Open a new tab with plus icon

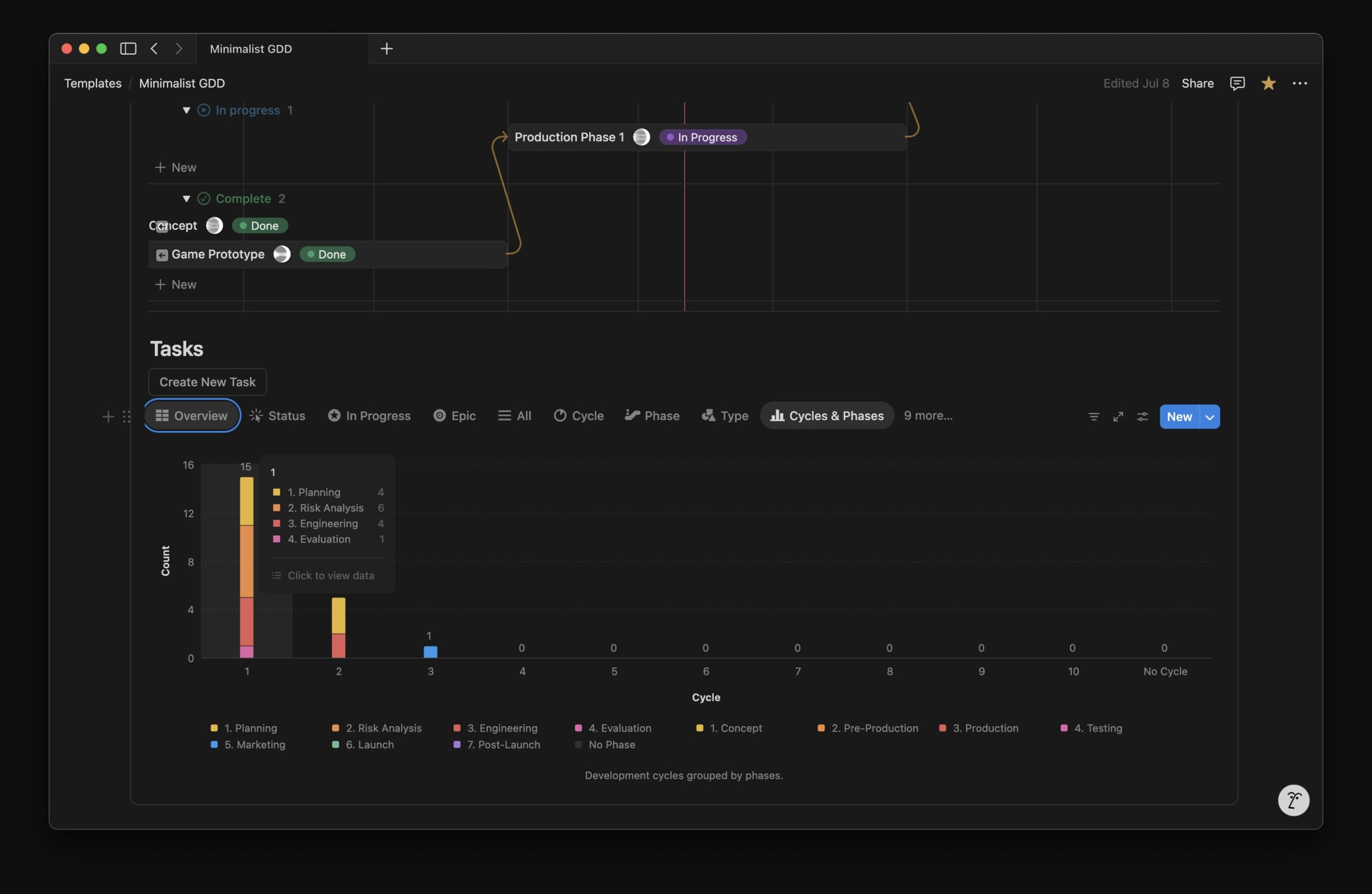pos(387,48)
